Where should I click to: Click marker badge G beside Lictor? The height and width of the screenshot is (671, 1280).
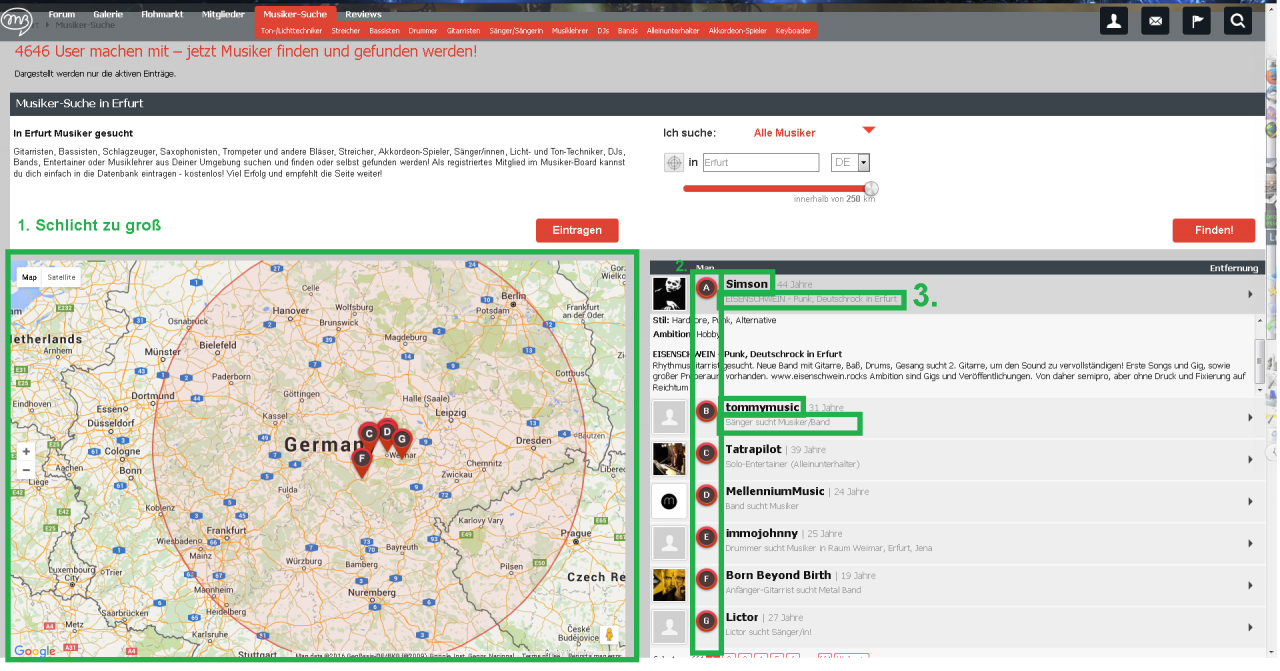(707, 621)
